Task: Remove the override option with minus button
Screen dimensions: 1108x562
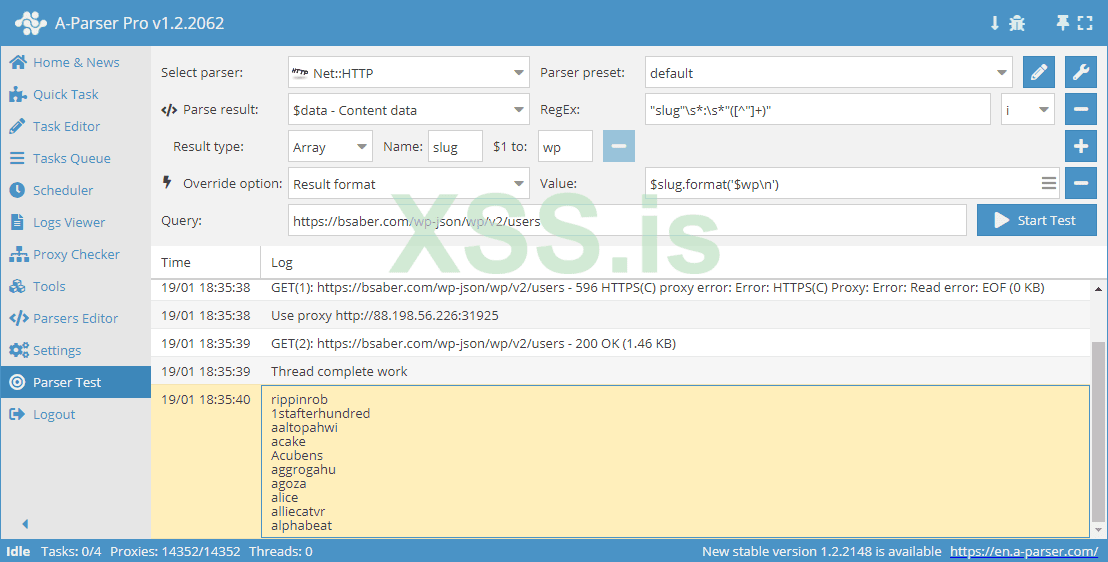Action: (x=1080, y=183)
